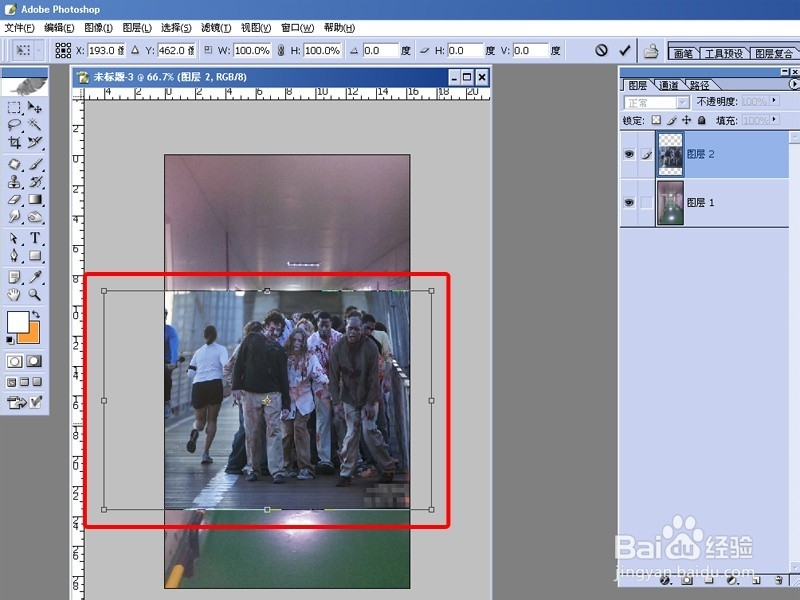
Task: Select the Dodge/Sponge tool
Action: [x=35, y=217]
